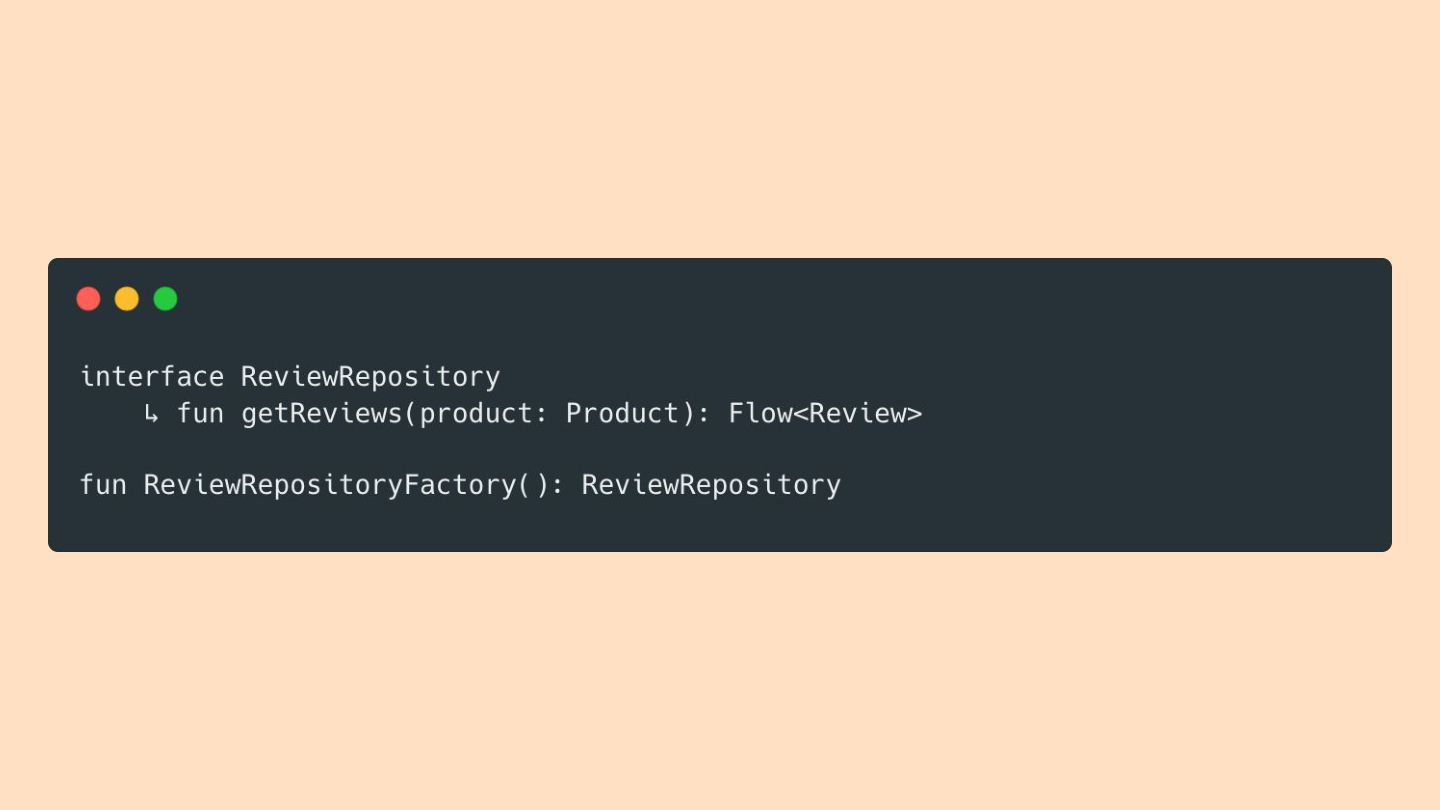Image resolution: width=1440 pixels, height=810 pixels.
Task: Click the empty parentheses after ReviewRepositoryFactory
Action: (533, 485)
